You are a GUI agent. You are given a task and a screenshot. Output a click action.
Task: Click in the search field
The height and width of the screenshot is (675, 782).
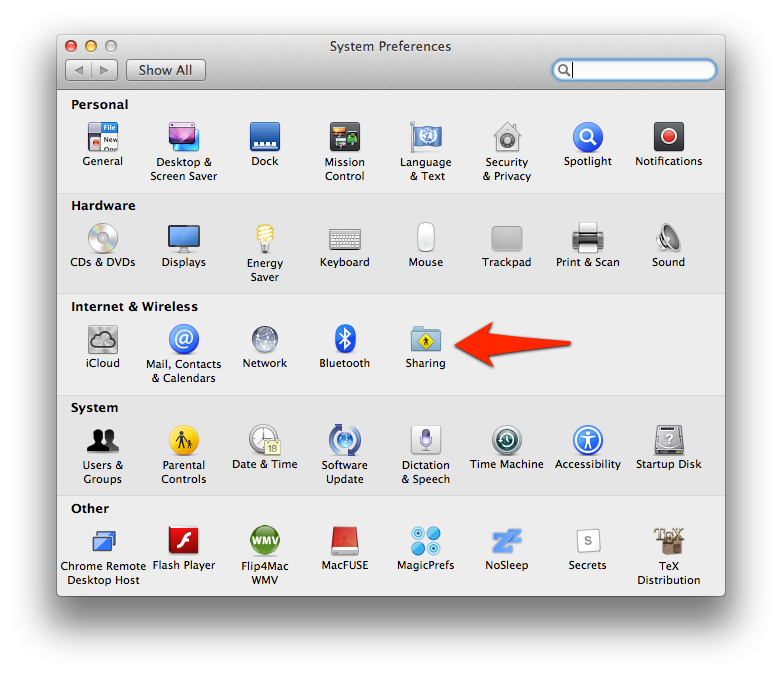(x=642, y=70)
